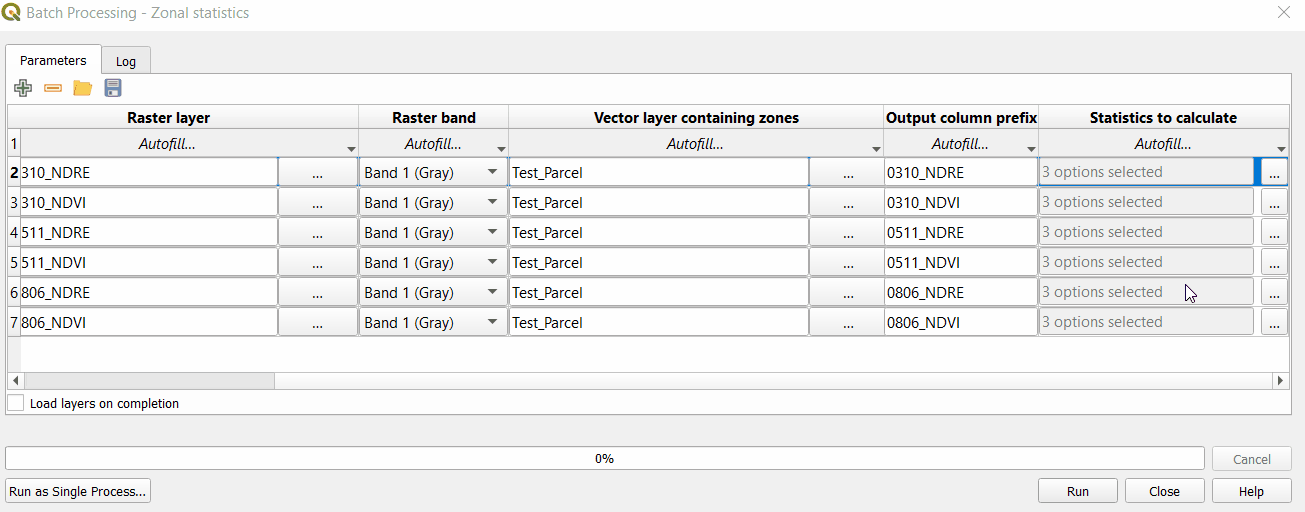Image resolution: width=1305 pixels, height=512 pixels.
Task: Open statistics selector for 0310_NDRE row
Action: pos(1274,173)
